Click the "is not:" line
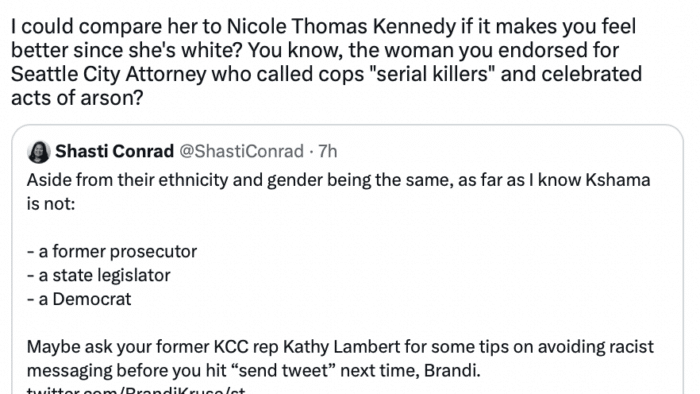The width and height of the screenshot is (700, 394). [51, 204]
